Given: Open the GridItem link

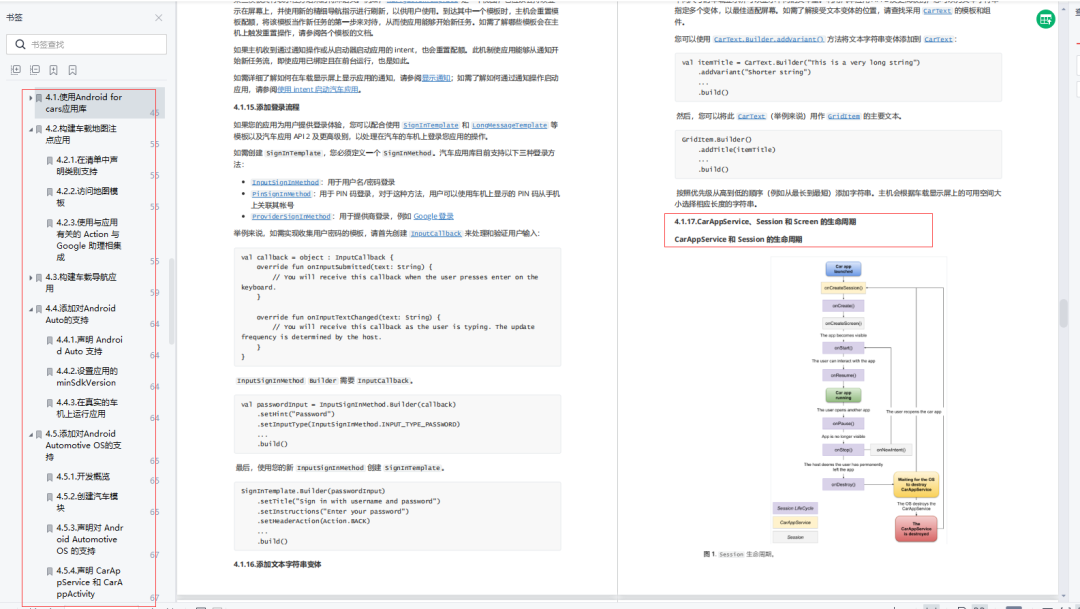Looking at the screenshot, I should (x=844, y=116).
